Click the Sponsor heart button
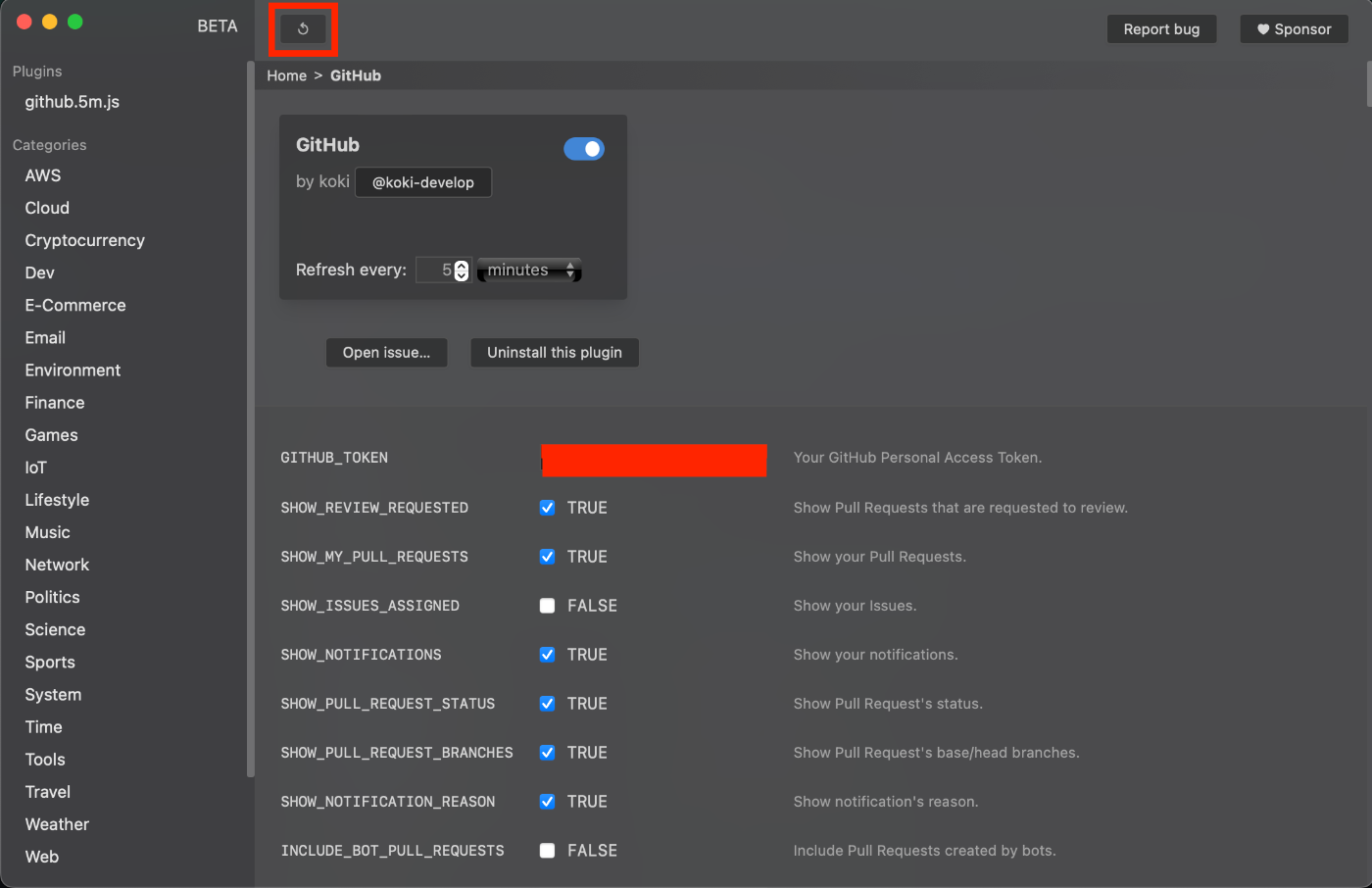The image size is (1372, 888). [1294, 29]
